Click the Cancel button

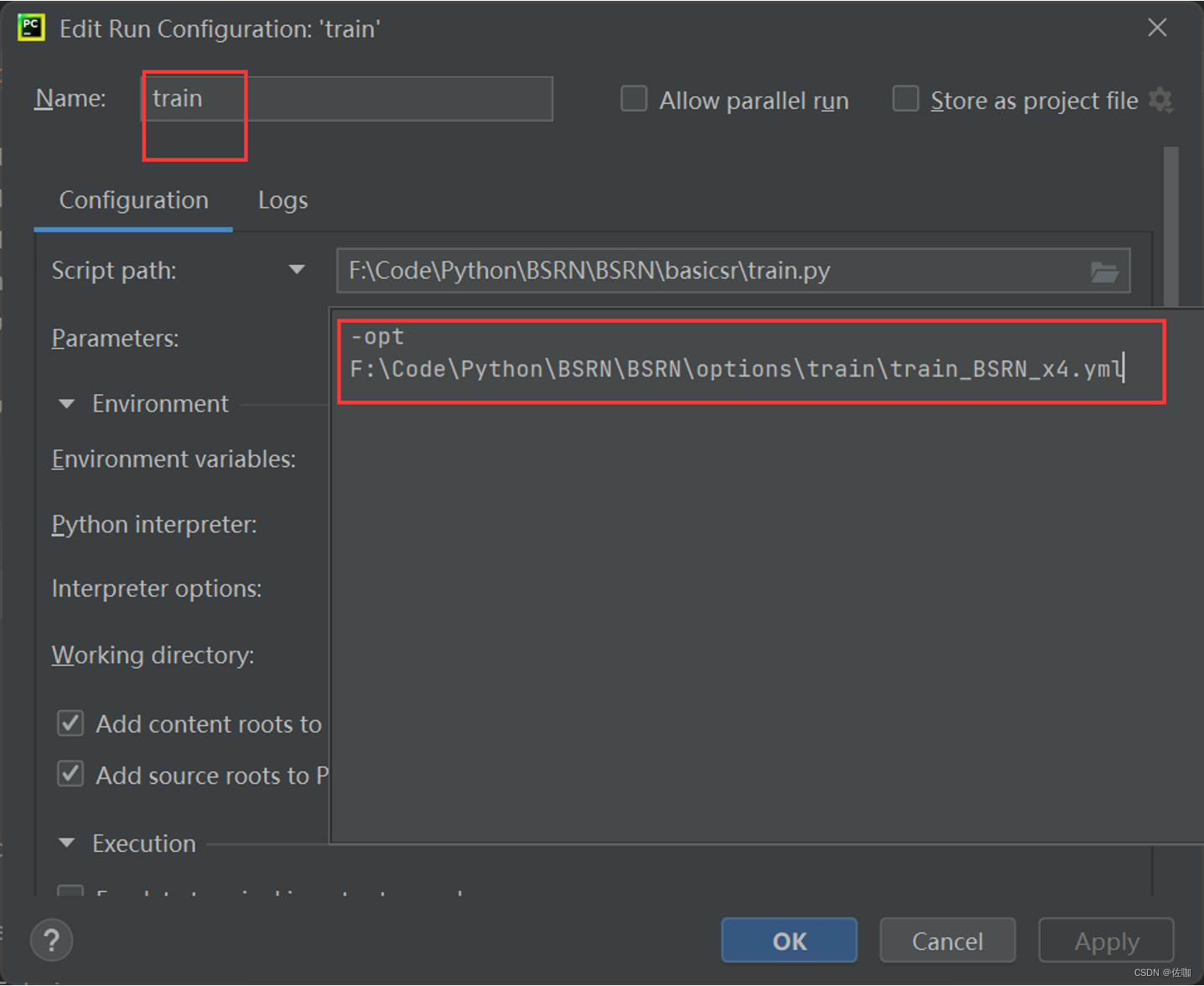coord(947,941)
